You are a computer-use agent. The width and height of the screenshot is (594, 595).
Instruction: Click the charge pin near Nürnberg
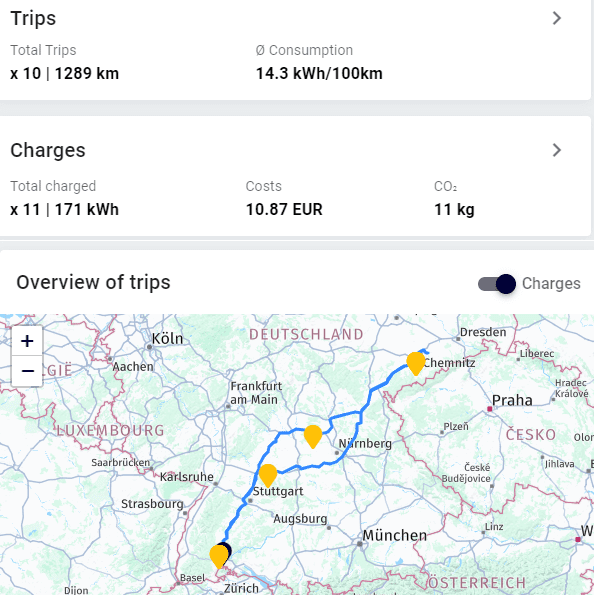(313, 436)
